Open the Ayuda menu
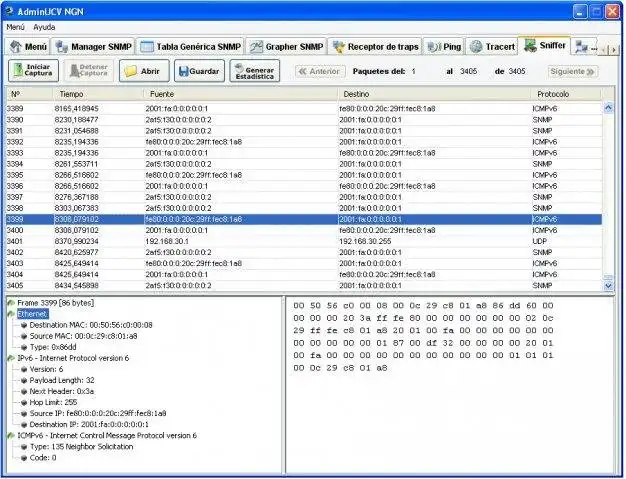The image size is (626, 479). (x=44, y=27)
